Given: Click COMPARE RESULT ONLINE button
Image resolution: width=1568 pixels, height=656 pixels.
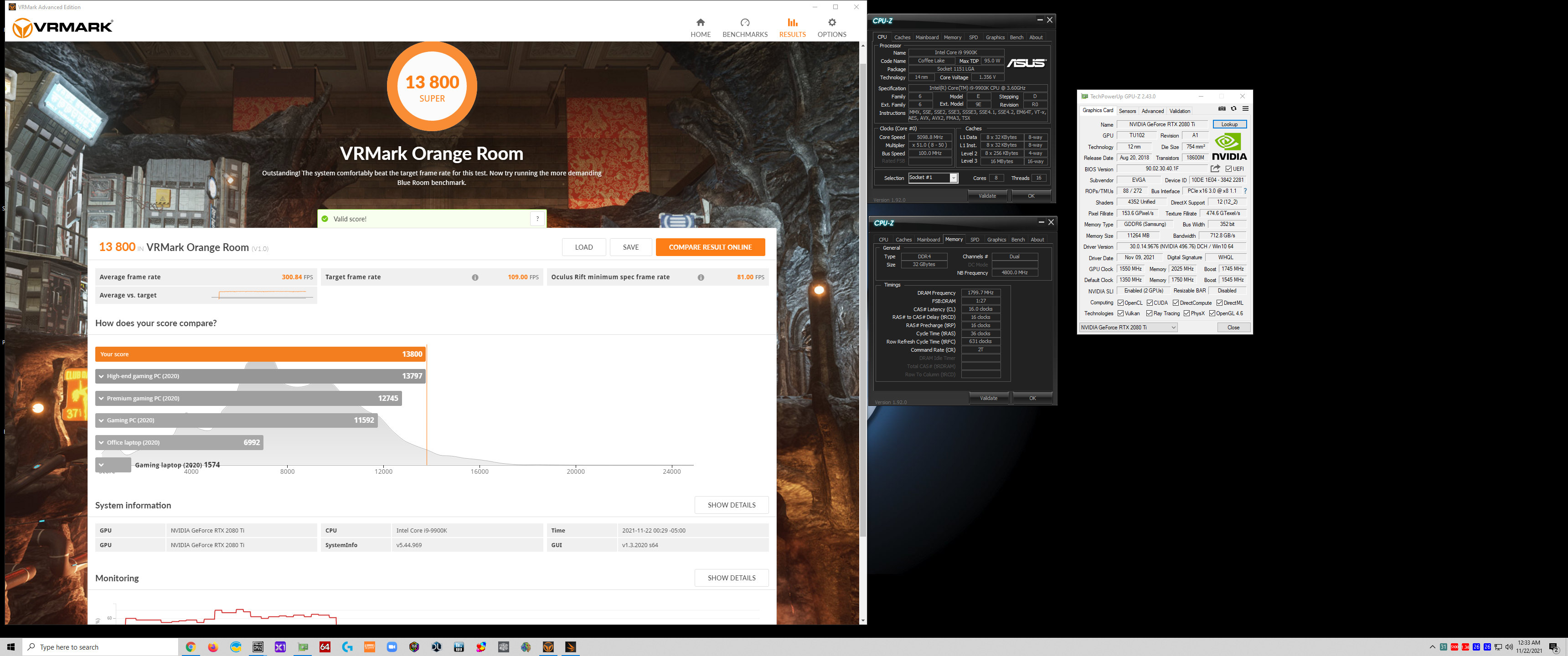Looking at the screenshot, I should pos(710,247).
